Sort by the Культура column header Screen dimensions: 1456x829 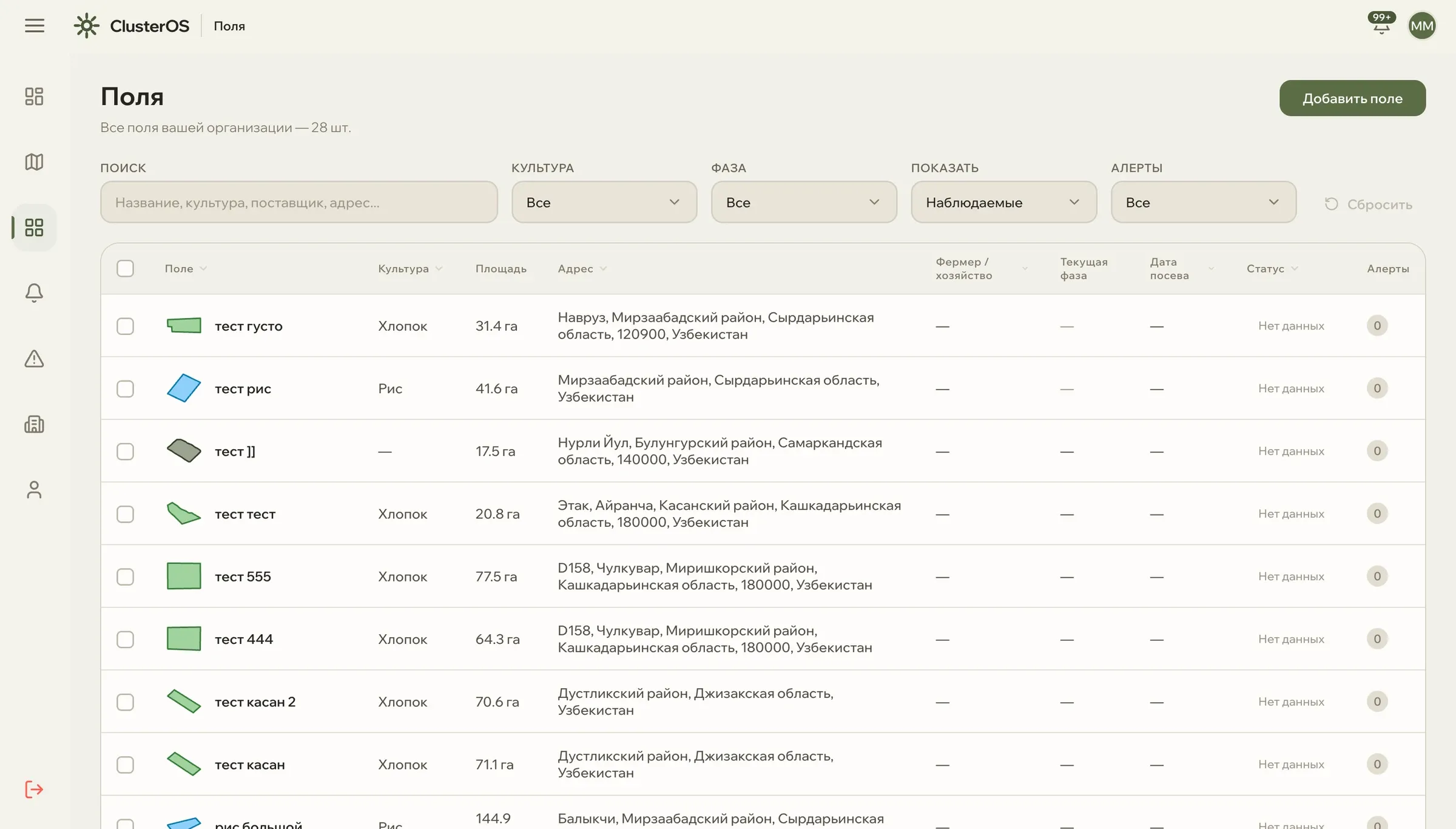(410, 269)
